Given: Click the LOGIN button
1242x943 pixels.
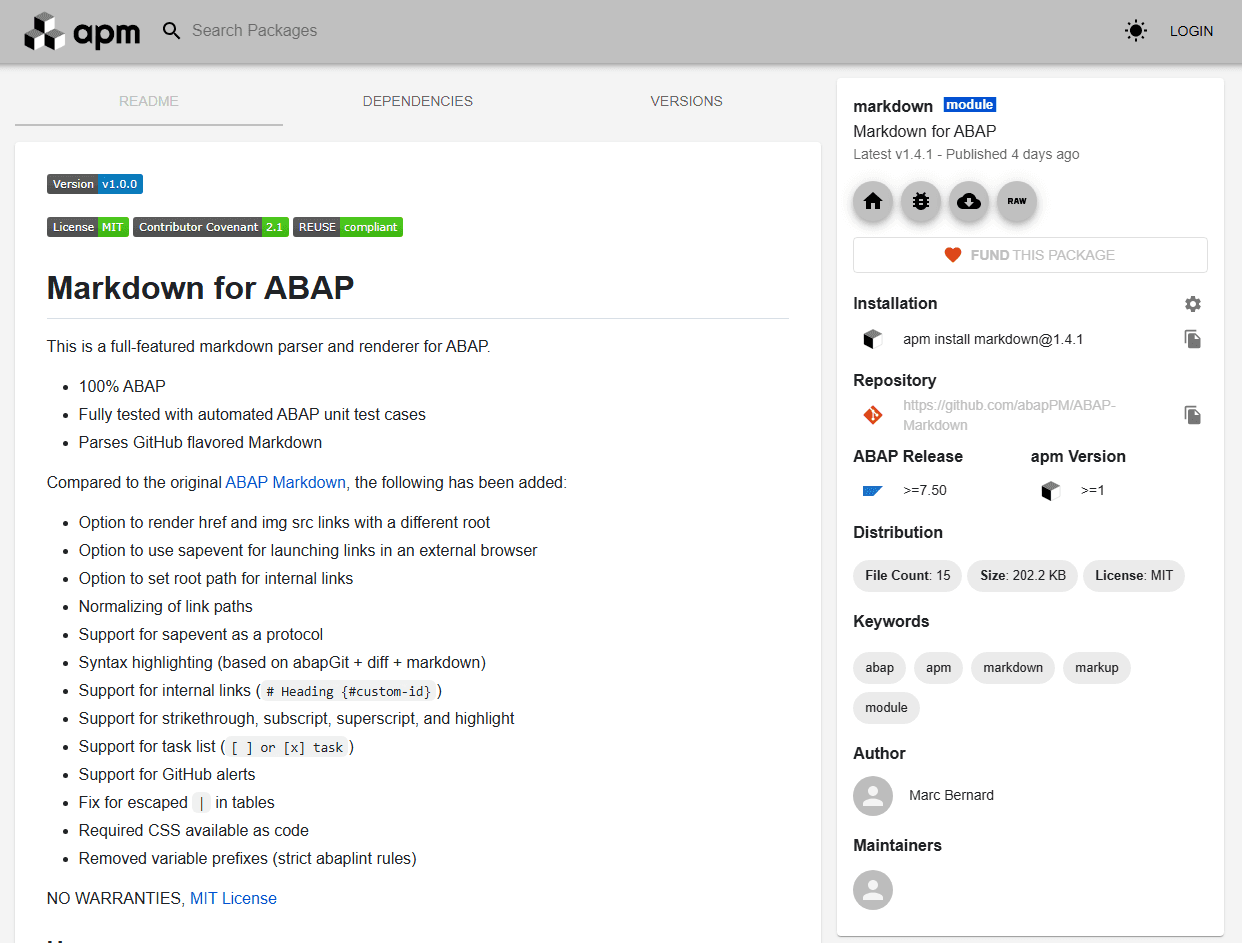Looking at the screenshot, I should 1191,31.
